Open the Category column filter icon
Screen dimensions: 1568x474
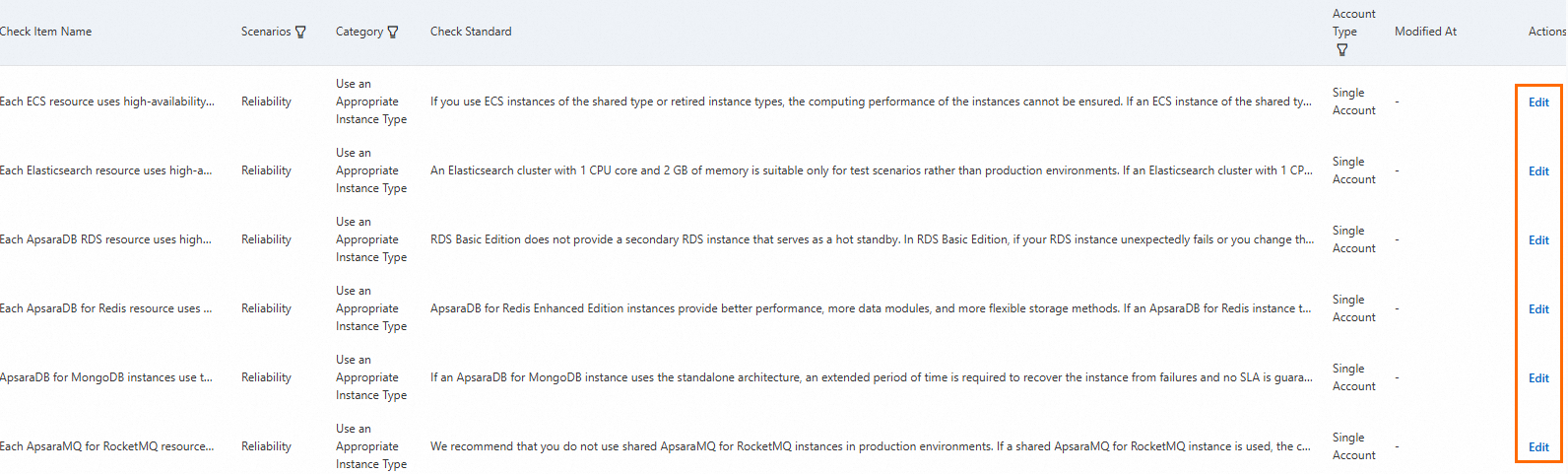(x=393, y=33)
